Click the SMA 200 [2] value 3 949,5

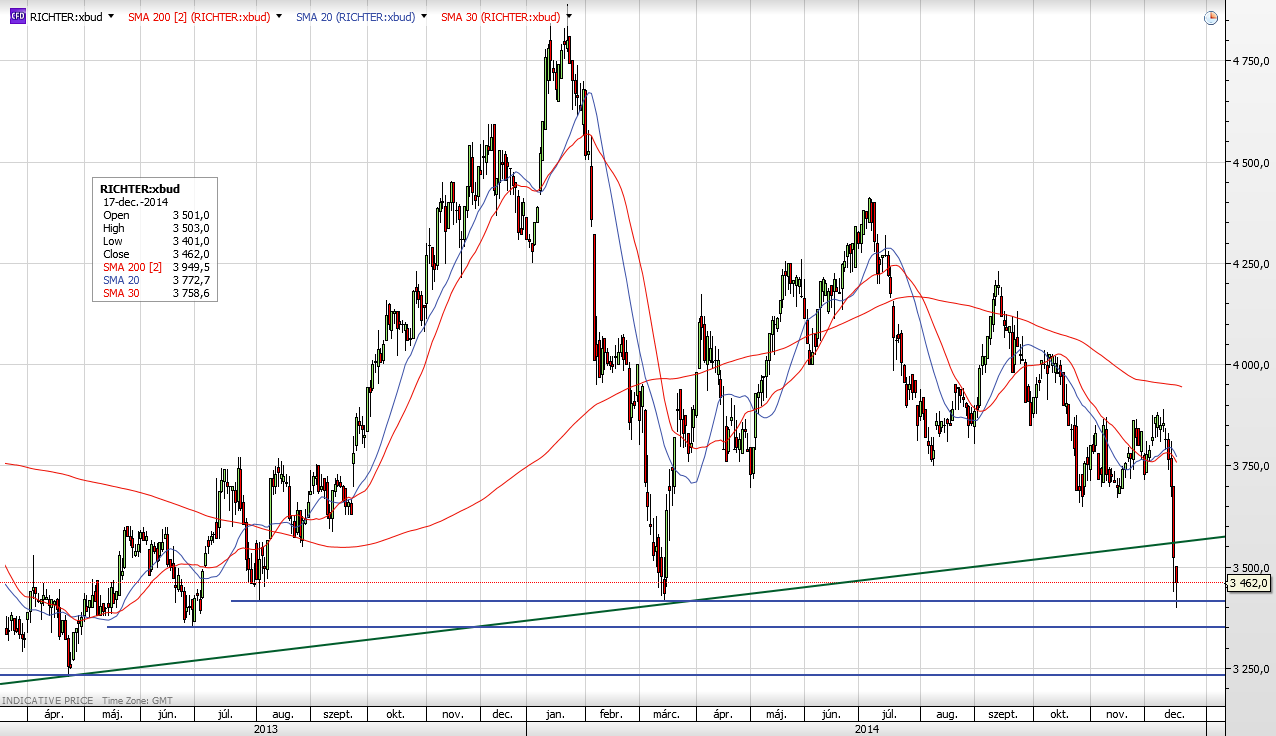(x=191, y=267)
